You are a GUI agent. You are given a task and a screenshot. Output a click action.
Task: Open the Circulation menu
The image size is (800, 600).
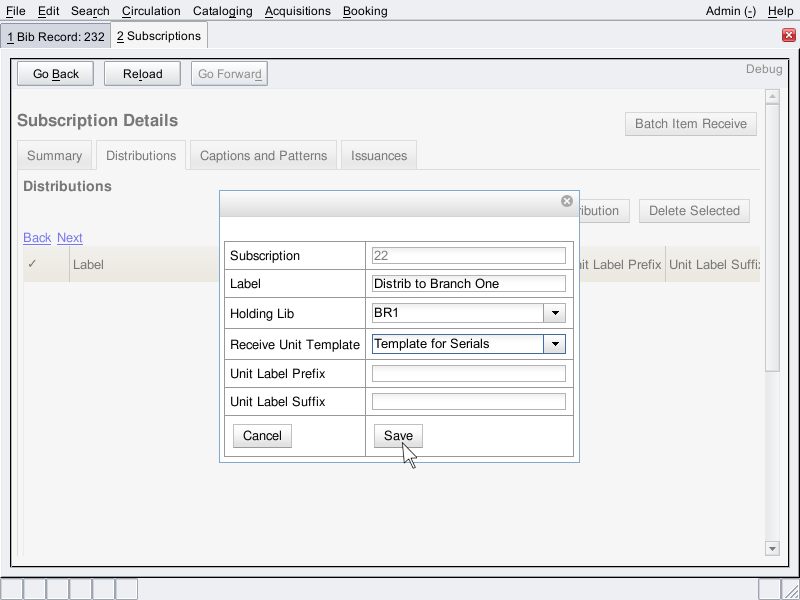click(x=151, y=11)
